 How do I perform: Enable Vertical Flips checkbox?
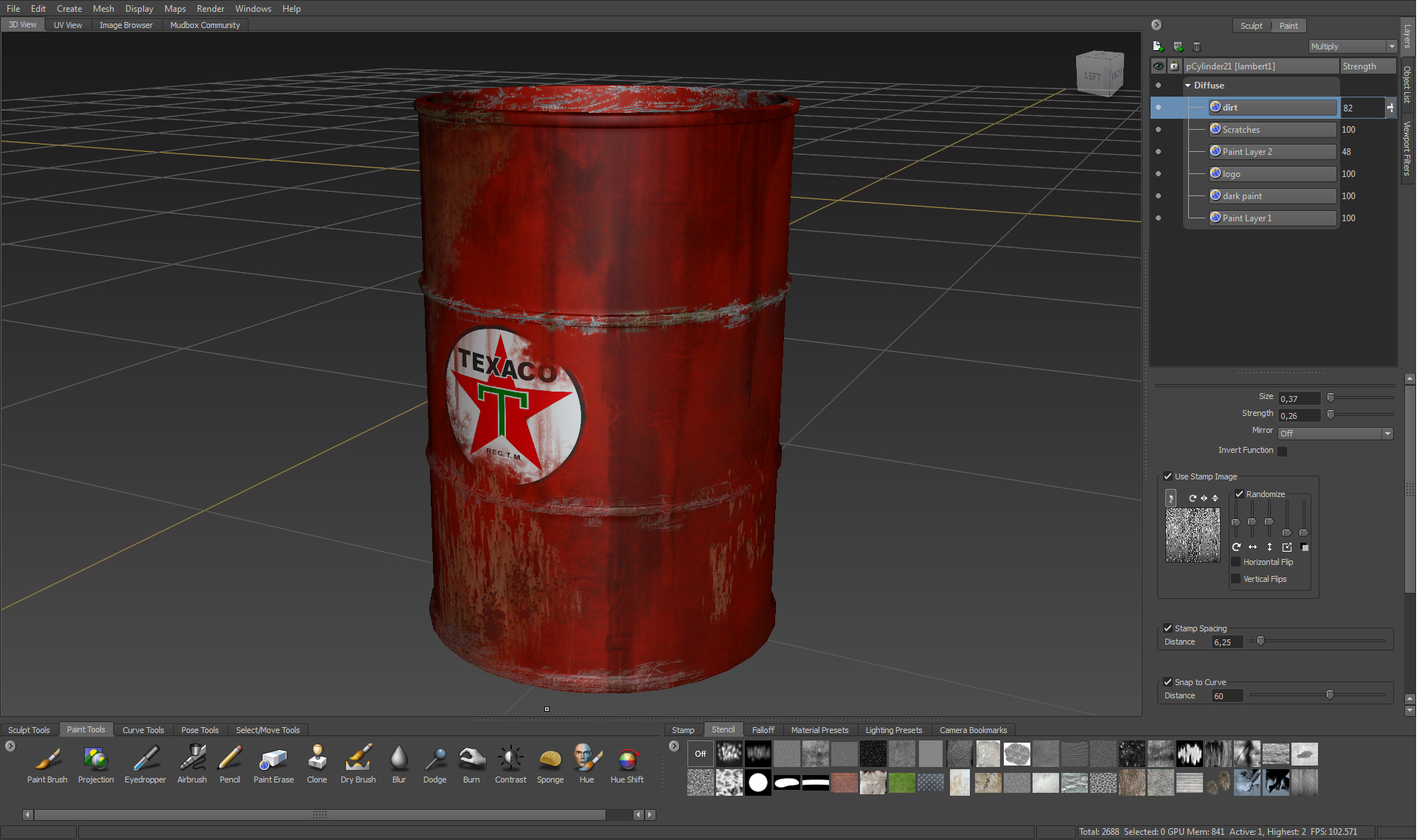pyautogui.click(x=1236, y=579)
